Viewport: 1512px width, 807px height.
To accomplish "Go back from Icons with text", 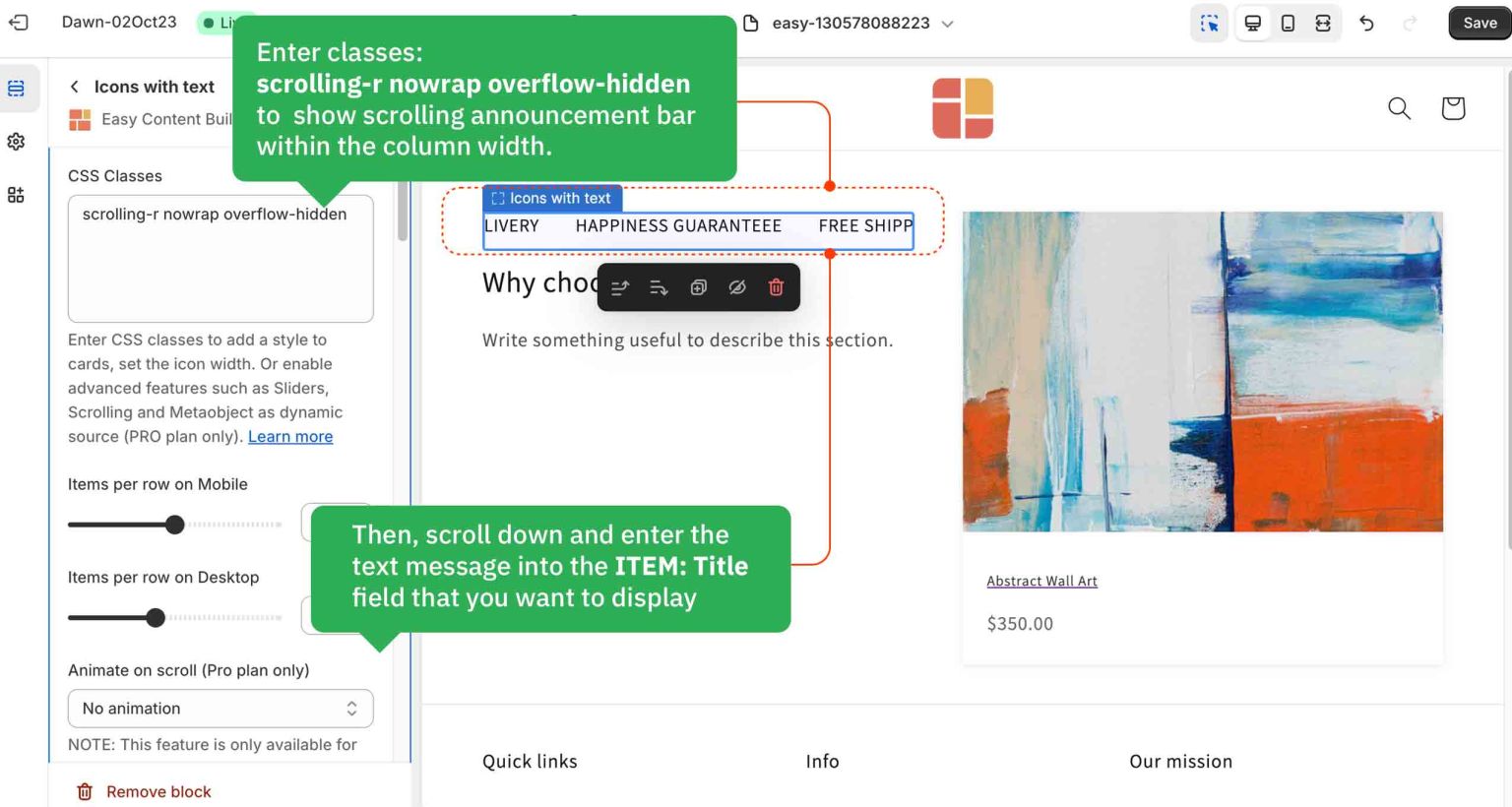I will [x=75, y=87].
